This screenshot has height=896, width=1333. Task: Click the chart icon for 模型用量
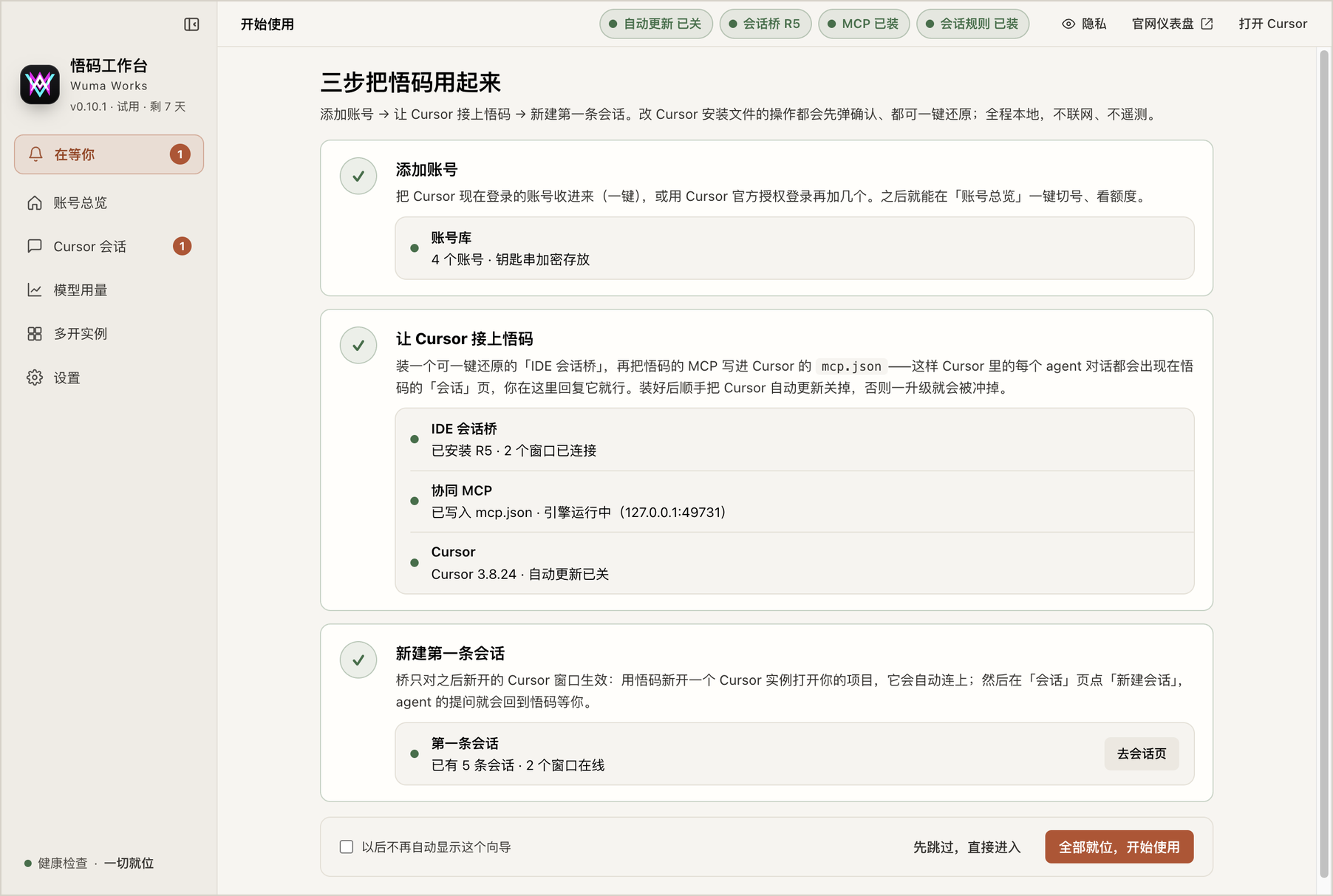coord(35,290)
